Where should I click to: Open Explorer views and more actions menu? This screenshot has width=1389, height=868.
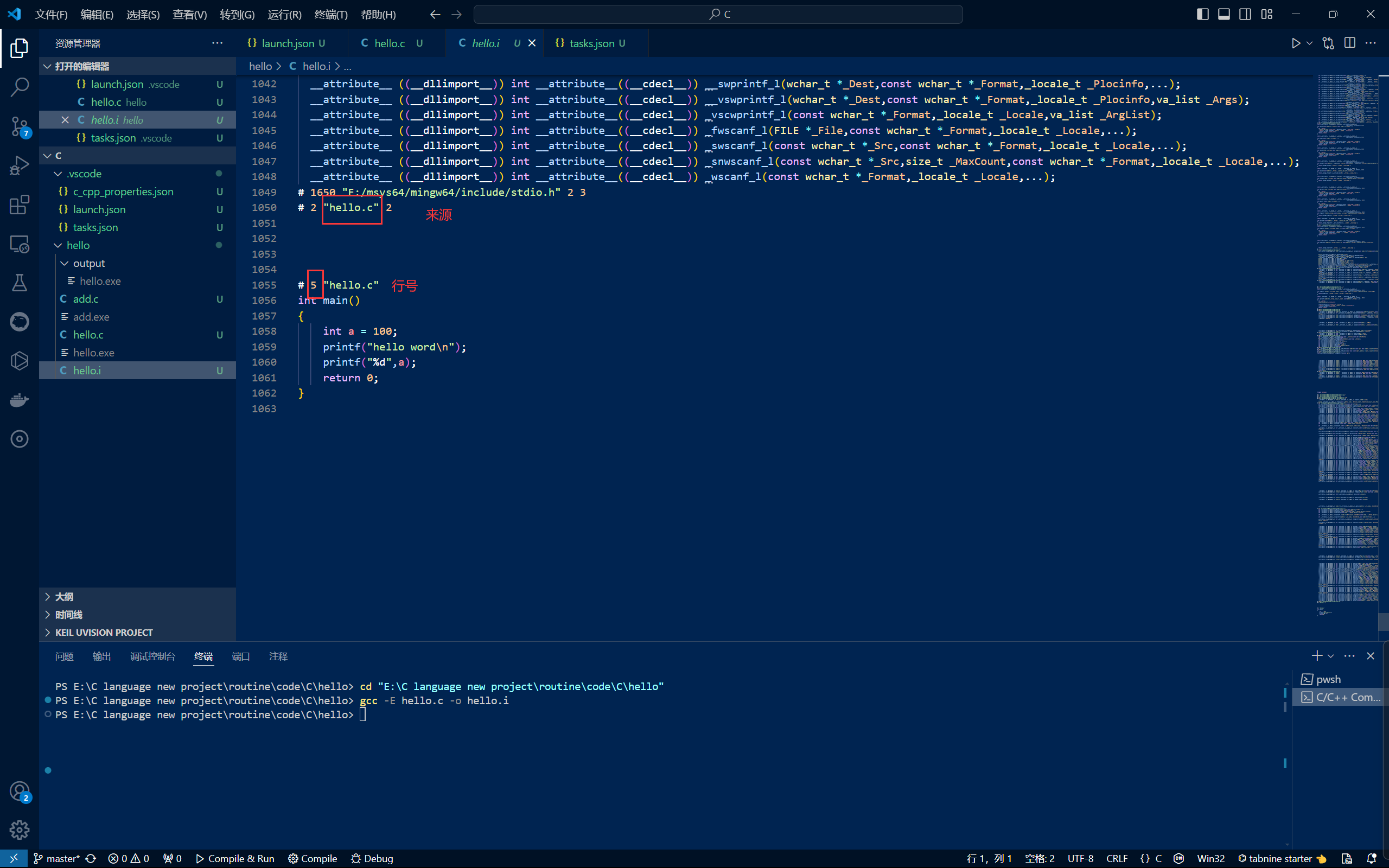coord(217,43)
